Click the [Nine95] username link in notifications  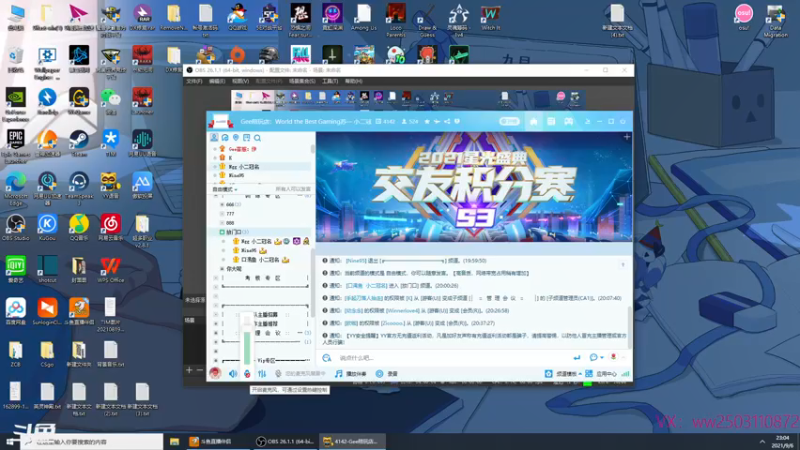coord(356,261)
